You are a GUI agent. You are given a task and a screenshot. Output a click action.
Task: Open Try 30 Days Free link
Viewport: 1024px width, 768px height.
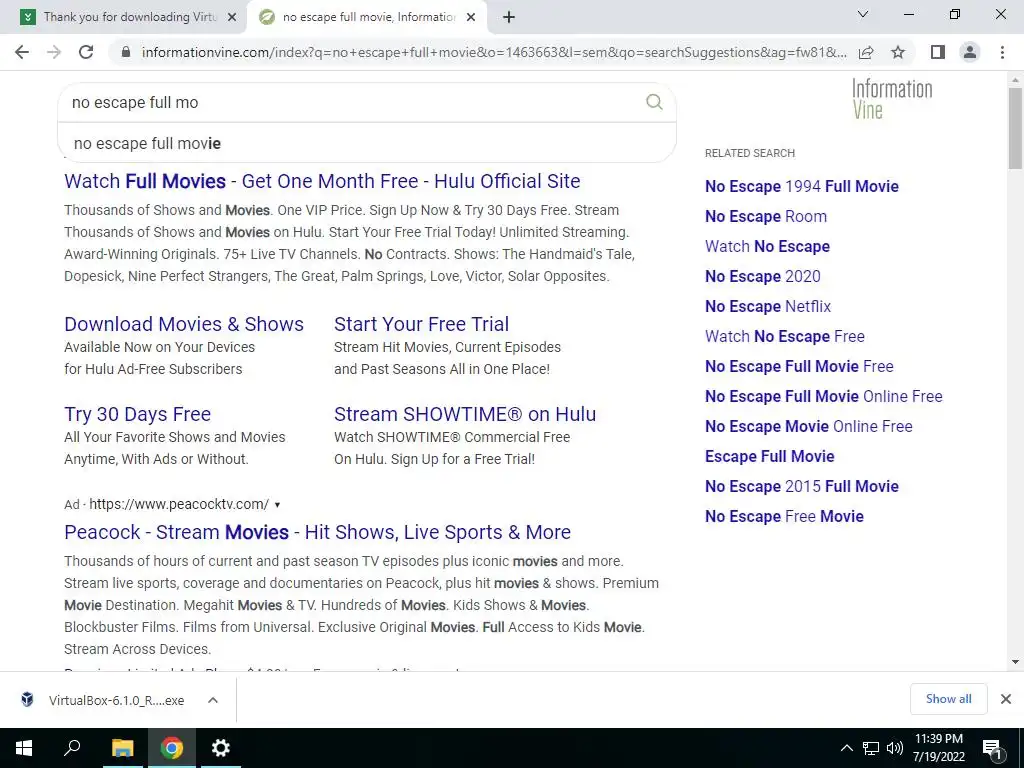(137, 414)
